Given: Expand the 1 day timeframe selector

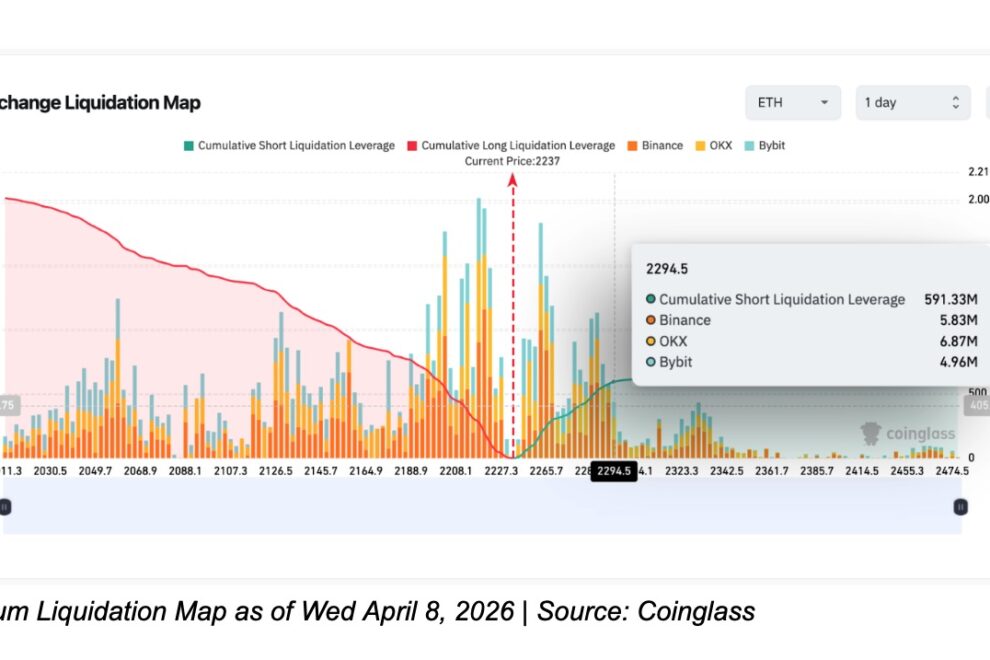Looking at the screenshot, I should click(912, 103).
